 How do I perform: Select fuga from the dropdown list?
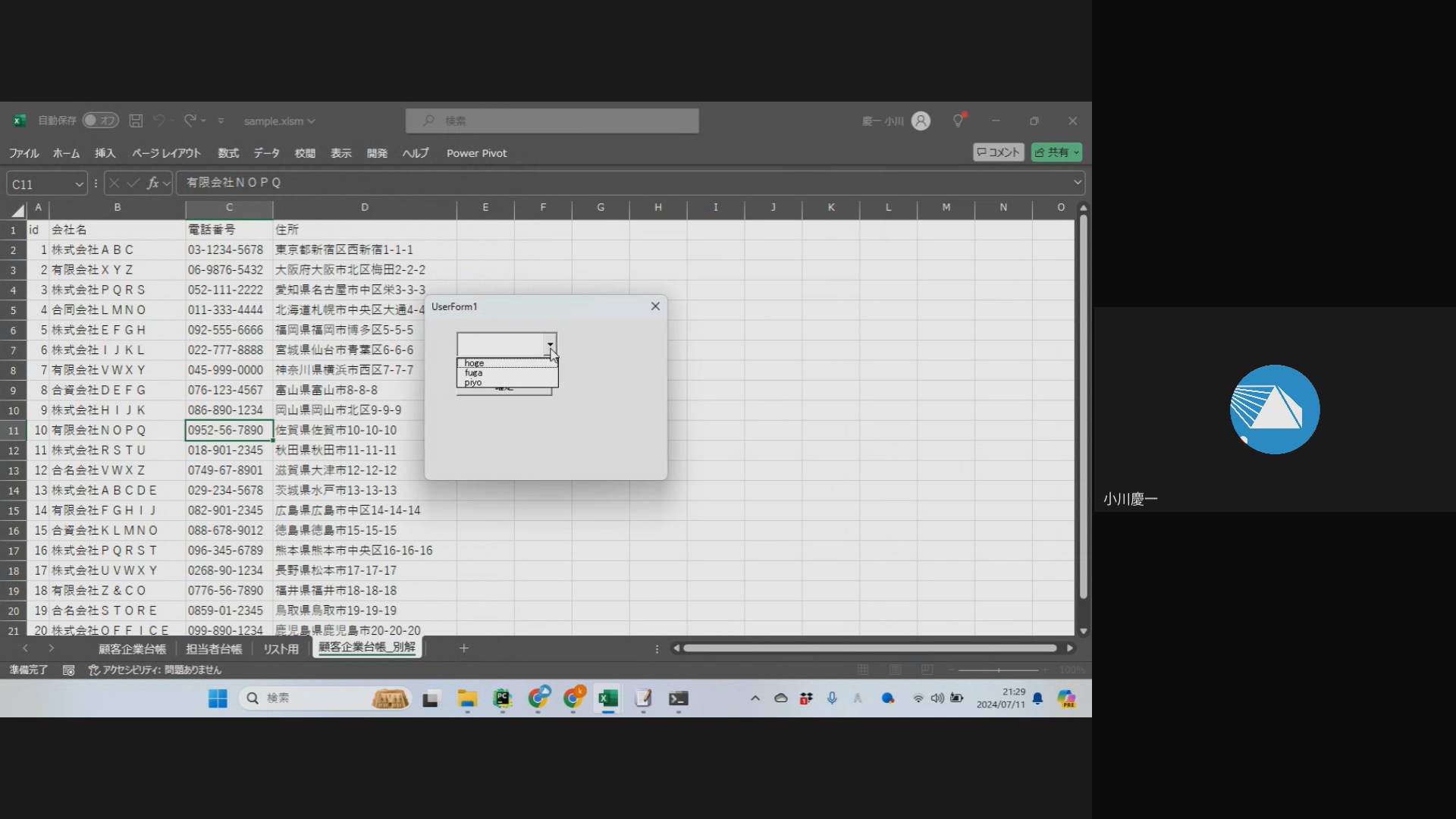click(474, 373)
